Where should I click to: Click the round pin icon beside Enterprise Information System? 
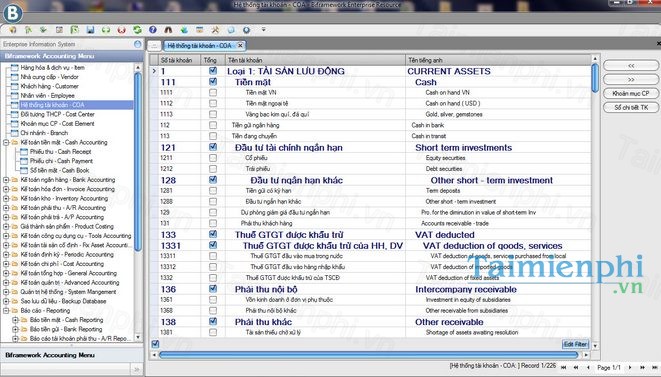tap(137, 44)
